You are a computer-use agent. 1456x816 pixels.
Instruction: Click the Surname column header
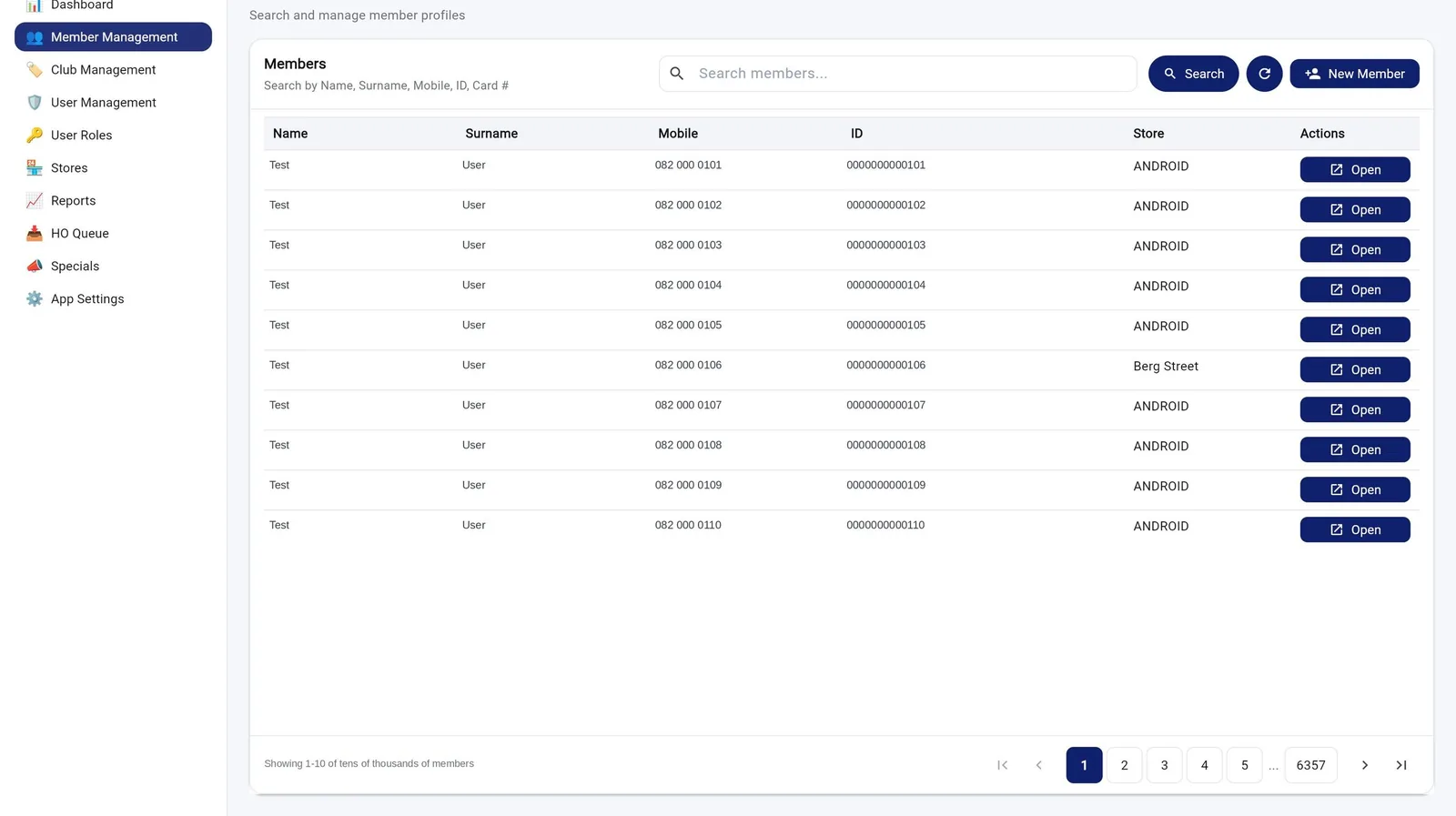pyautogui.click(x=491, y=134)
